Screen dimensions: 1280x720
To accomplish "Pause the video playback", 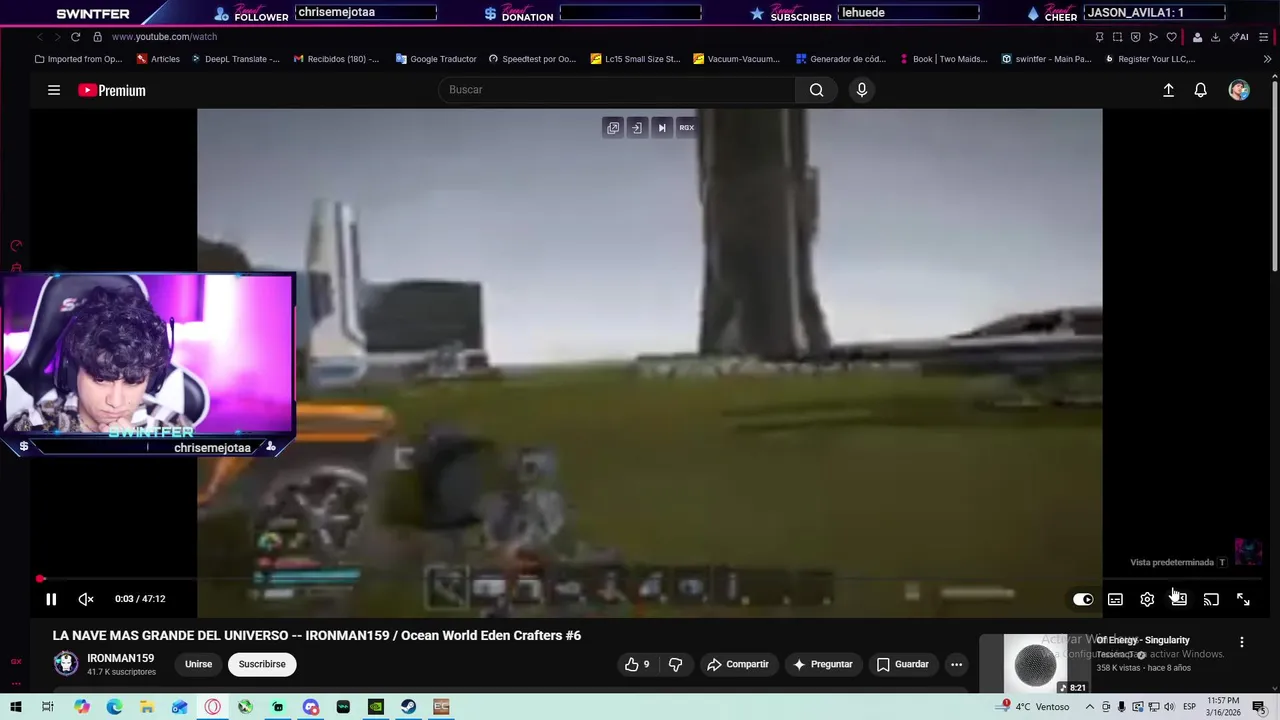I will [51, 599].
